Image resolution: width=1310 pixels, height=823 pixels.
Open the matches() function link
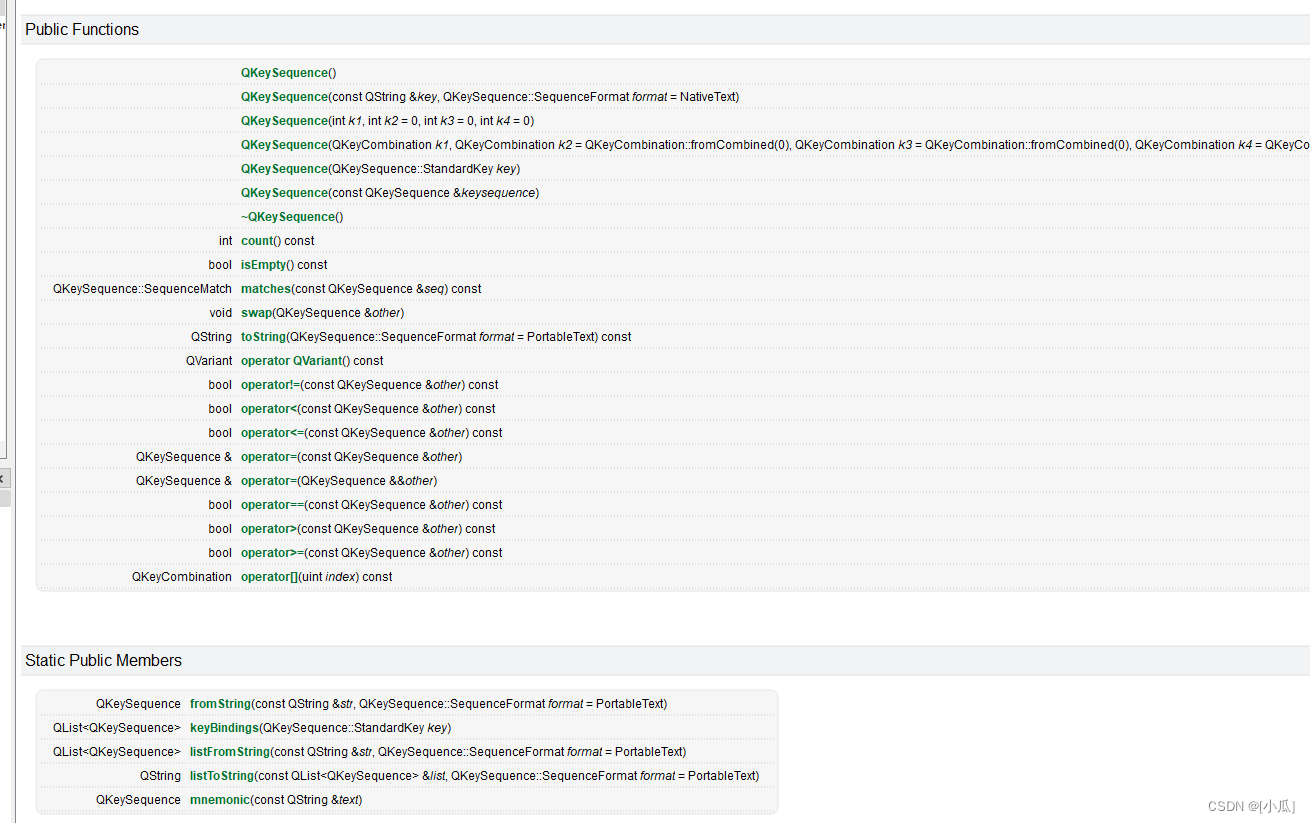pos(265,289)
